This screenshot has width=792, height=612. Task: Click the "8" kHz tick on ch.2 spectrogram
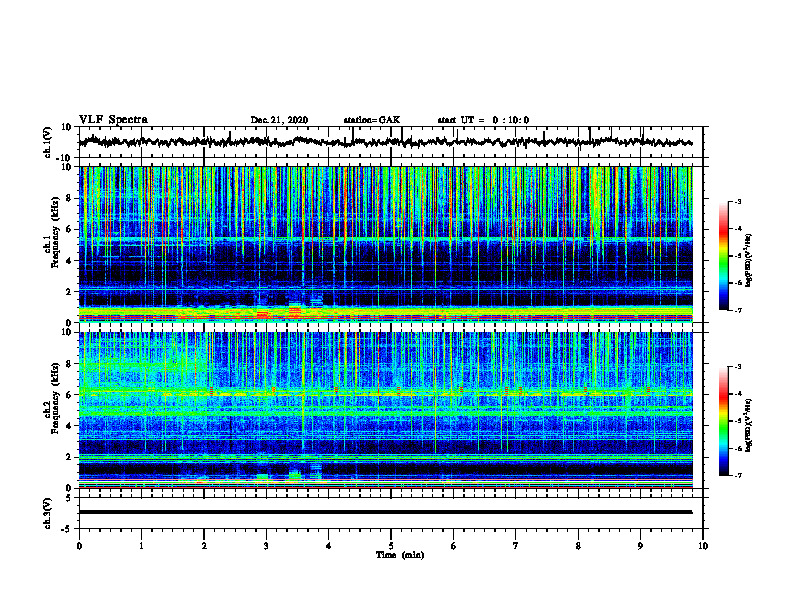pyautogui.click(x=69, y=364)
